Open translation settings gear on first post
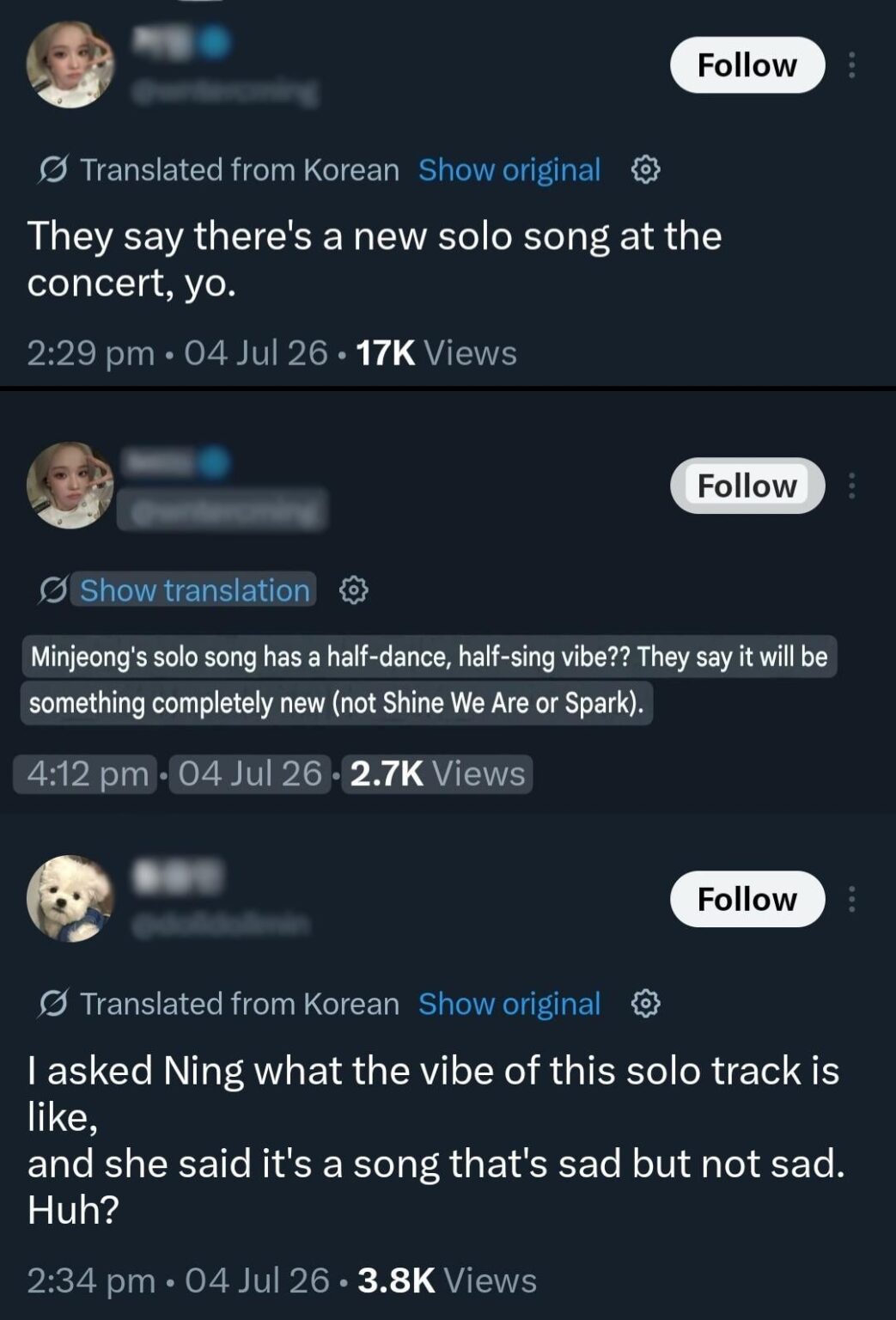The height and width of the screenshot is (1320, 896). pyautogui.click(x=646, y=170)
